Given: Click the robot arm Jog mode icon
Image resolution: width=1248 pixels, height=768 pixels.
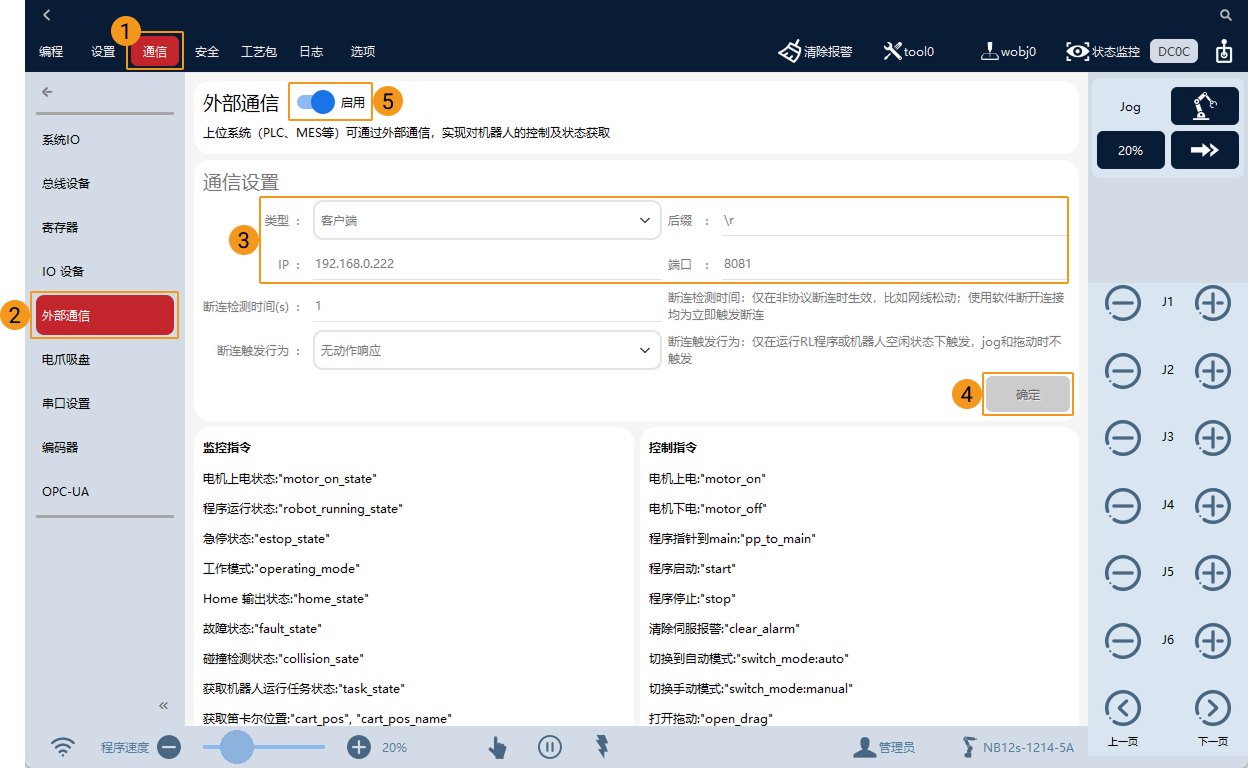Looking at the screenshot, I should 1205,106.
